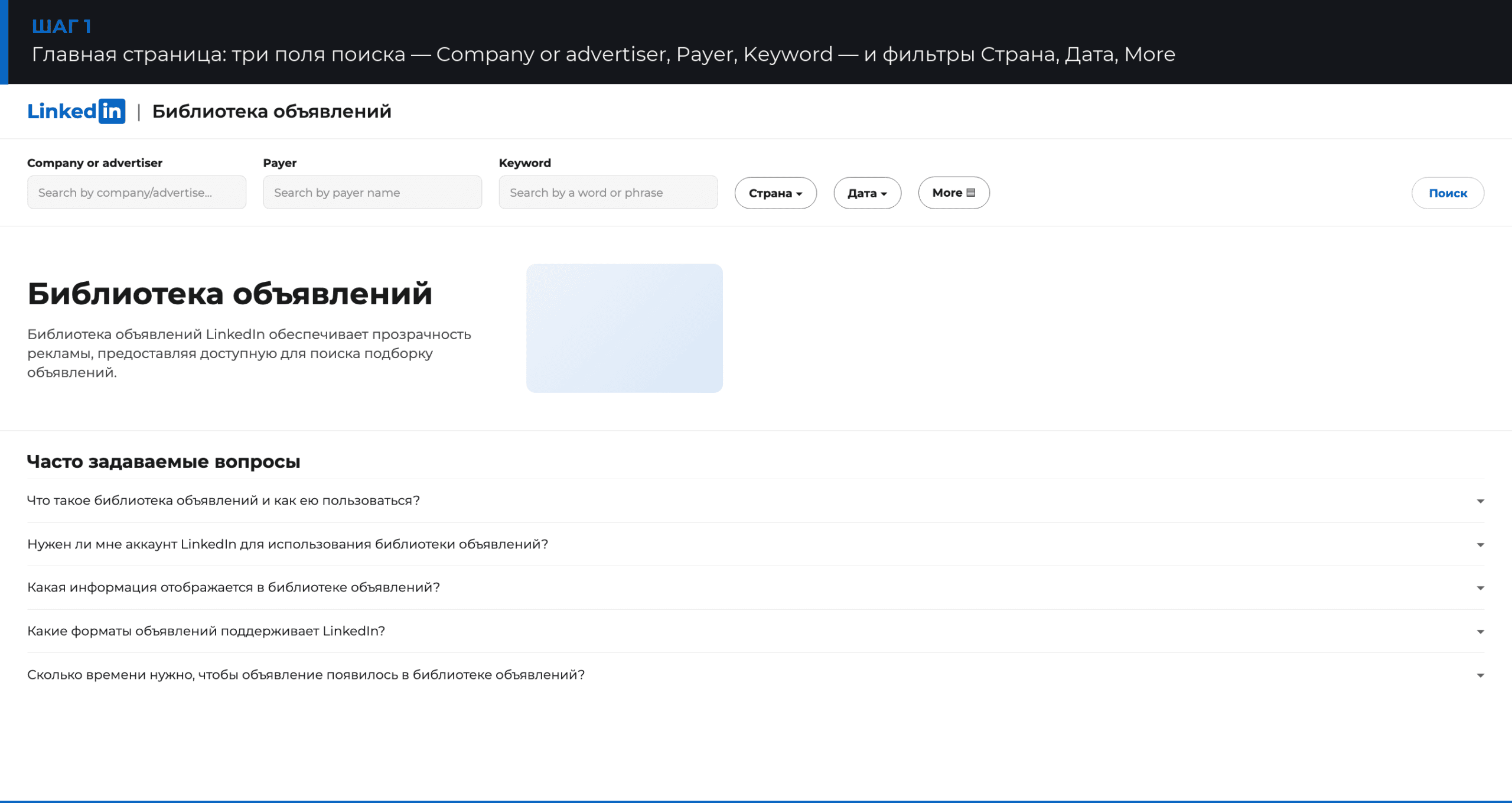Click the Поиск button

point(1448,193)
